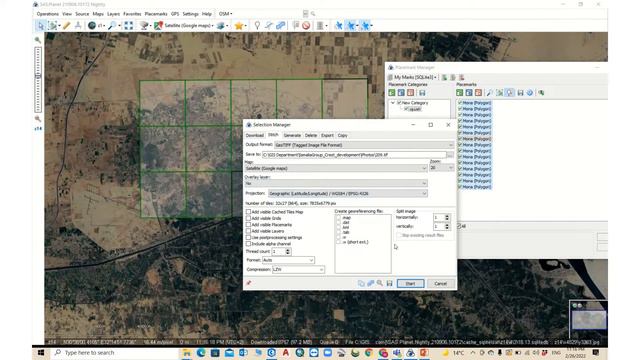Enable Add visible Placemarks checkbox
The width and height of the screenshot is (640, 360).
248,224
